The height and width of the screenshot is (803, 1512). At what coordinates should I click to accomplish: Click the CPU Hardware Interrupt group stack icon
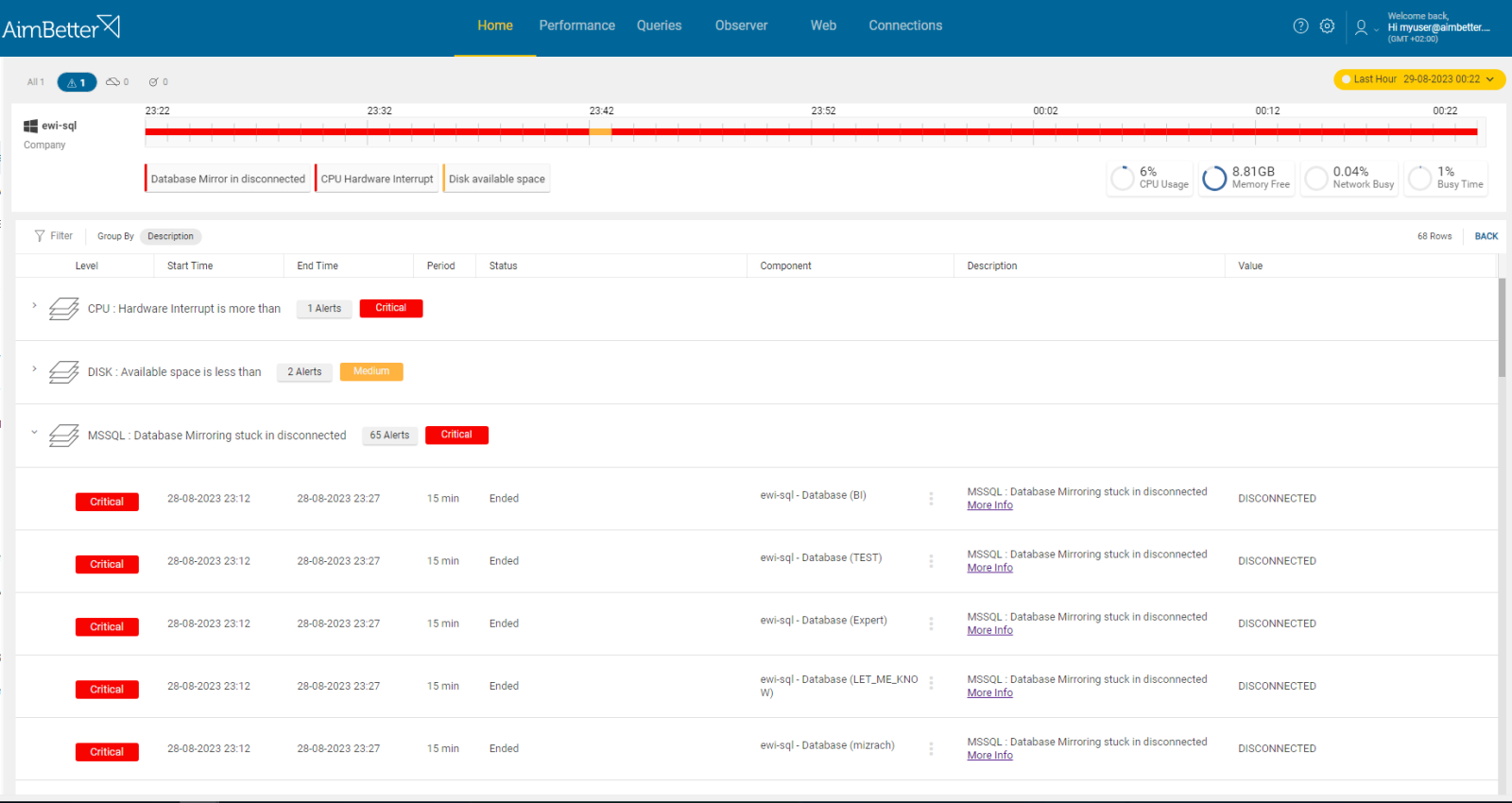(x=63, y=309)
